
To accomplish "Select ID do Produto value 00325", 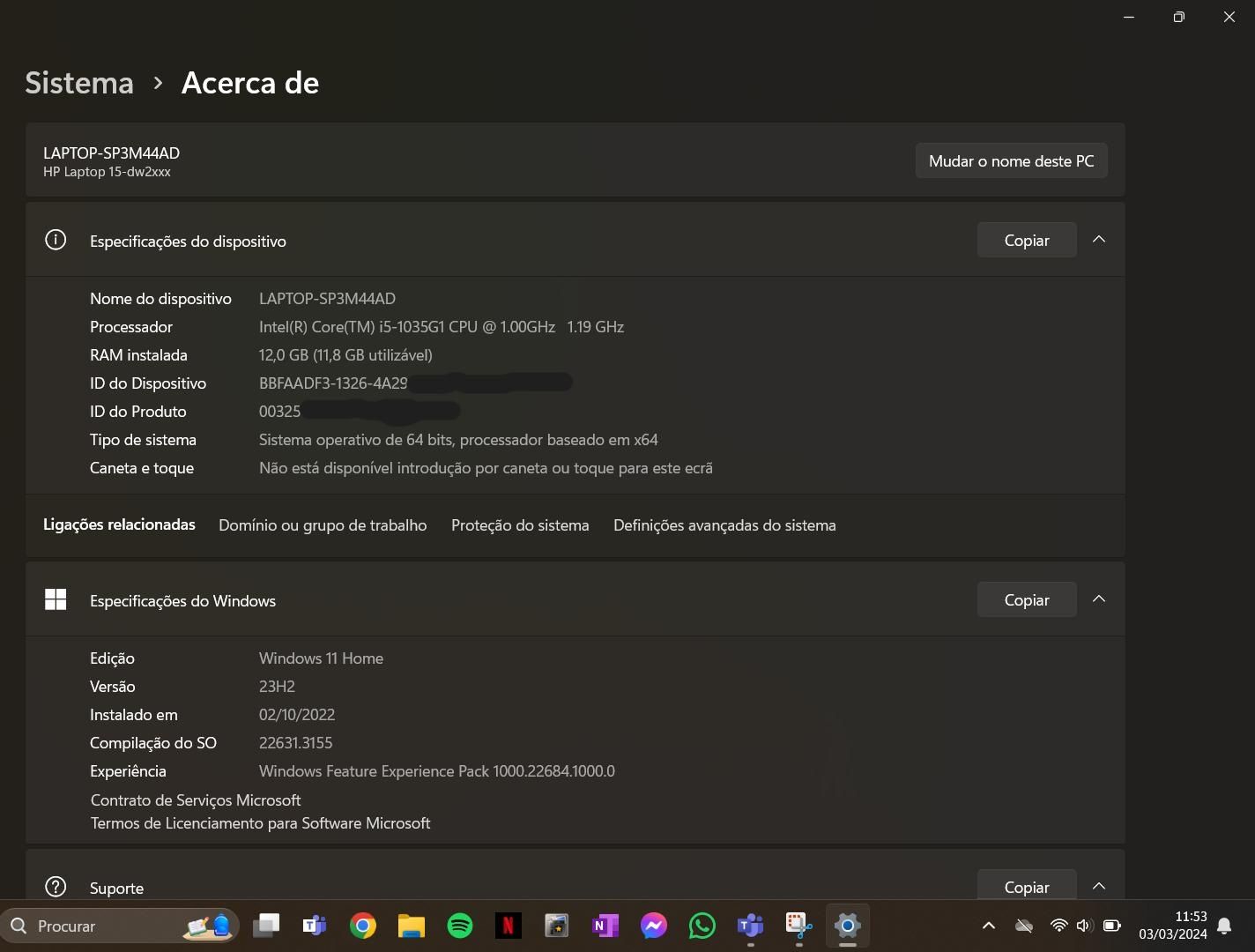I will [x=279, y=412].
